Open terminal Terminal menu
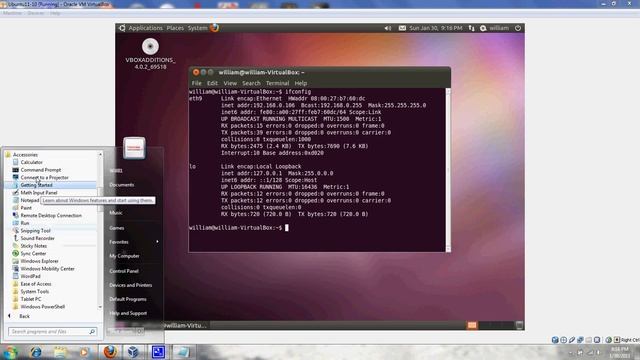This screenshot has height=360, width=640. [x=277, y=83]
